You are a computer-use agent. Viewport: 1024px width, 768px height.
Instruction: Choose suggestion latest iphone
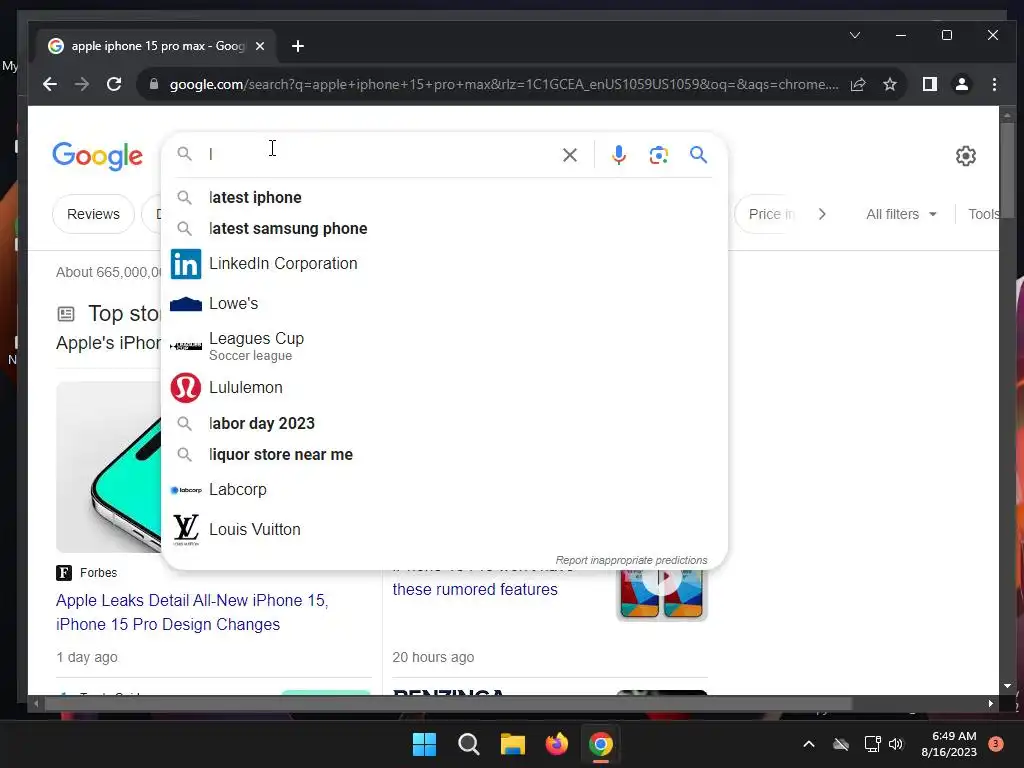pos(444,197)
